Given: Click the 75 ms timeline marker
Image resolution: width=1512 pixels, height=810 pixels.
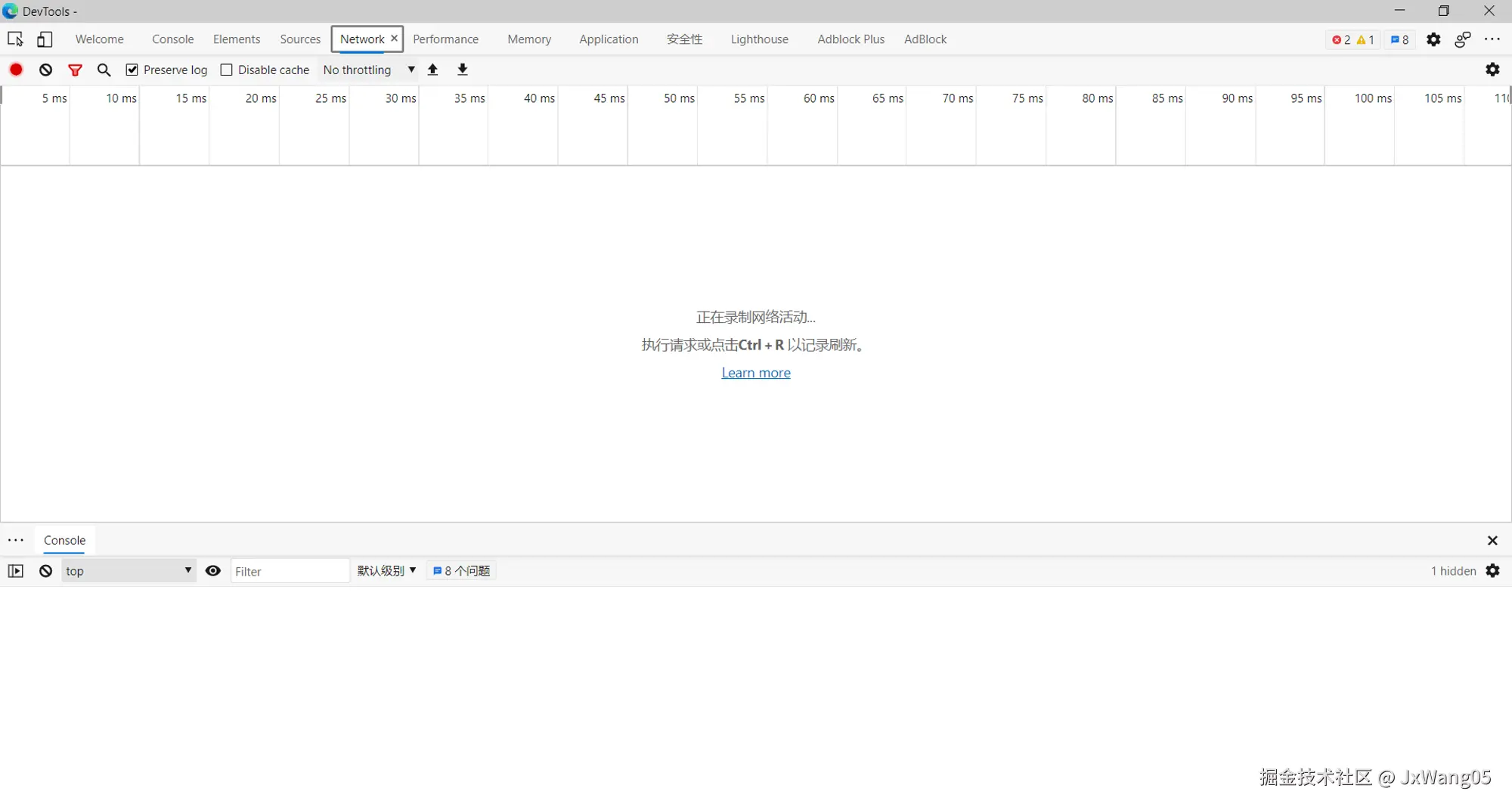Looking at the screenshot, I should [1027, 98].
